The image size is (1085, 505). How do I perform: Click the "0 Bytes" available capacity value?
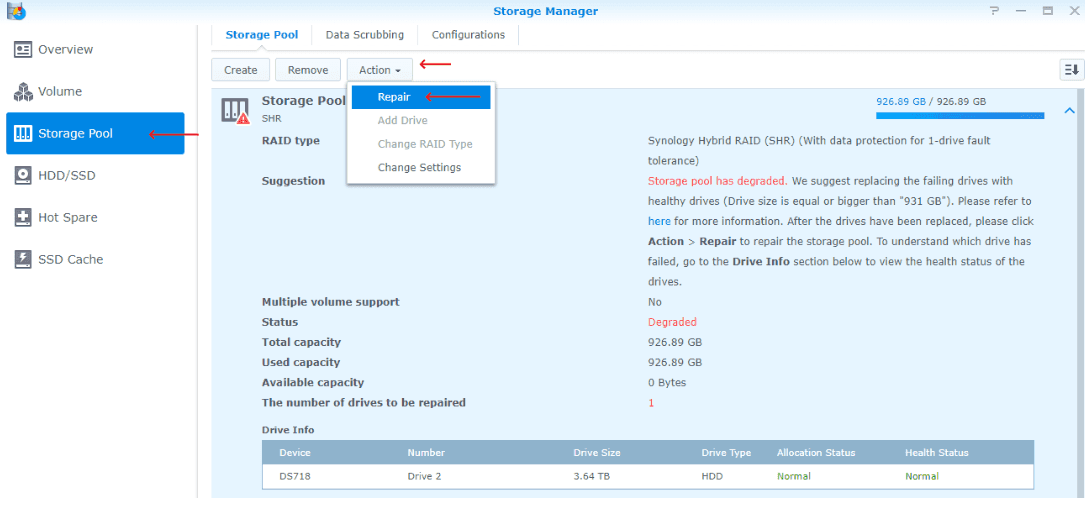(667, 382)
